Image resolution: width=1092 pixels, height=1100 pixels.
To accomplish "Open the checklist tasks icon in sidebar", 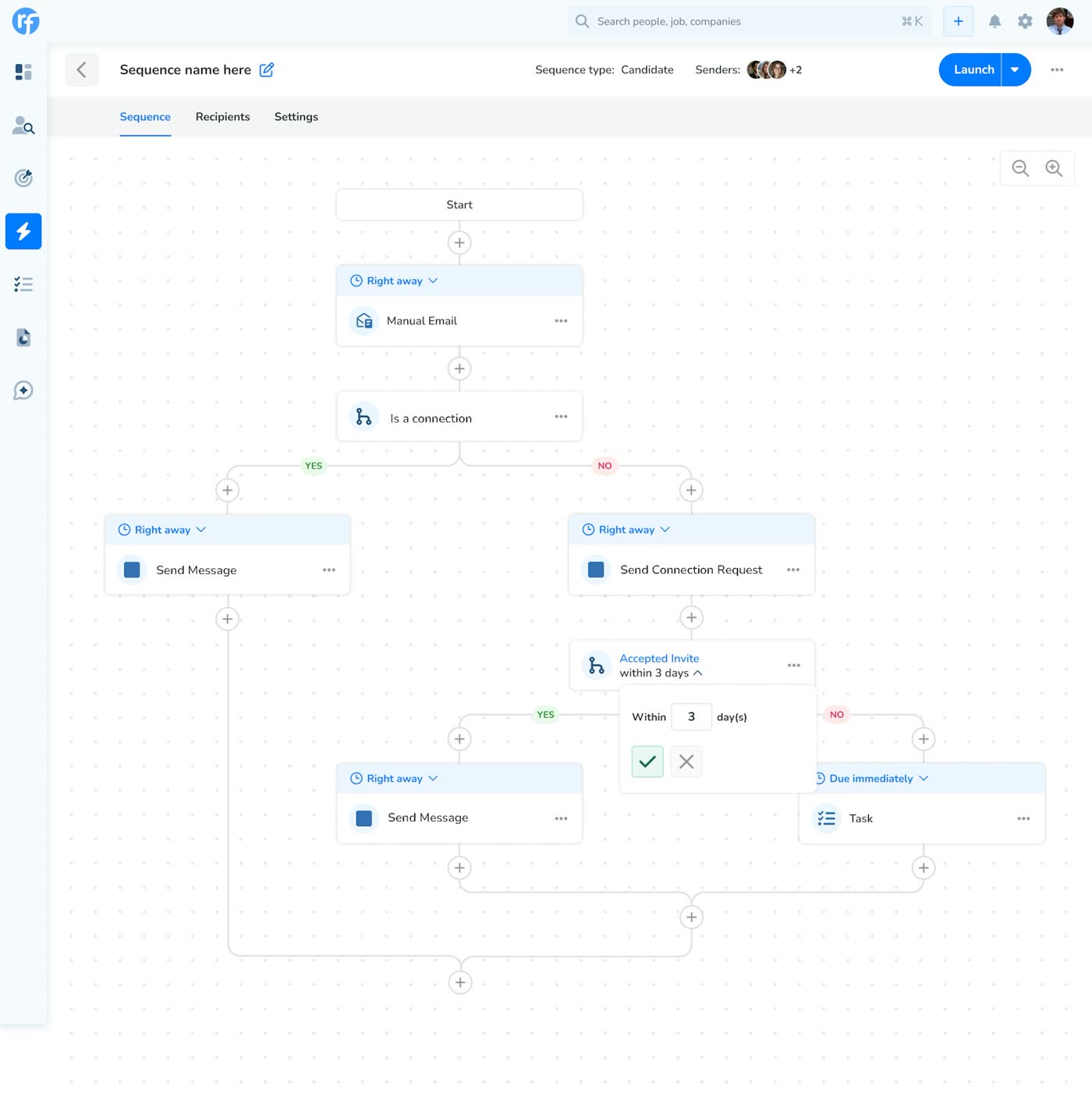I will pyautogui.click(x=23, y=284).
